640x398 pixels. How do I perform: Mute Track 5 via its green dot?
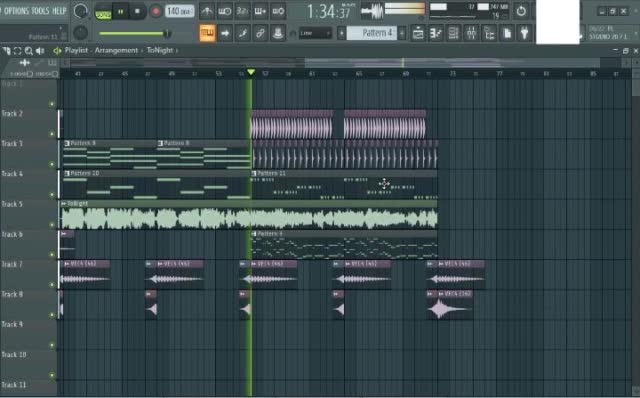52,225
